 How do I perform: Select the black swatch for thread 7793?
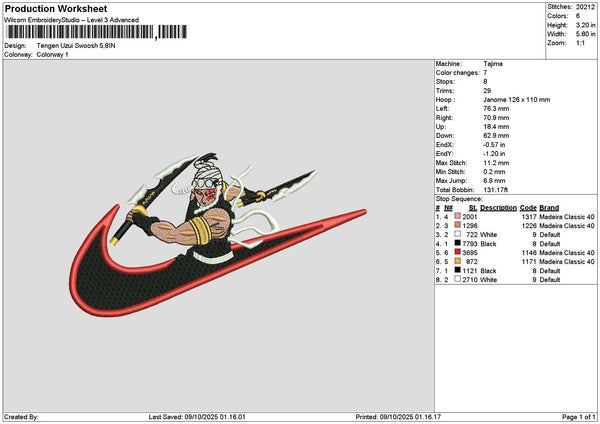(x=457, y=243)
